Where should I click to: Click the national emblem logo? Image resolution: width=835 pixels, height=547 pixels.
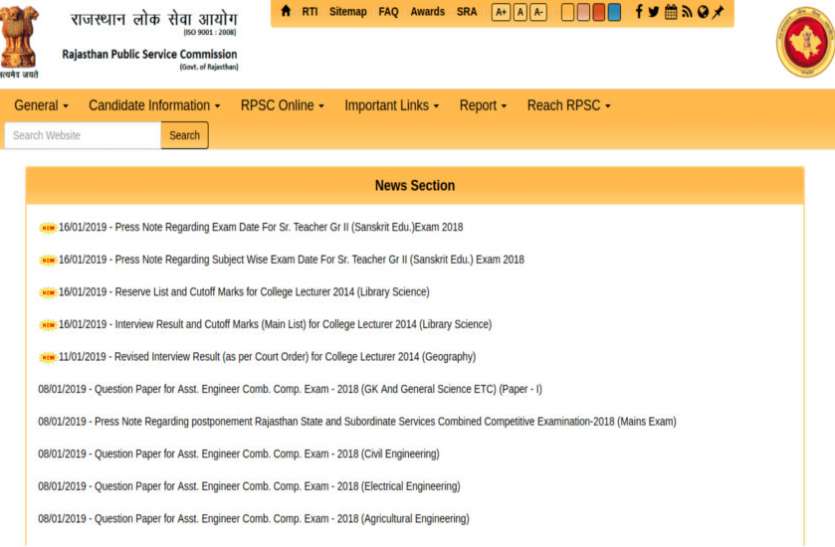pyautogui.click(x=19, y=40)
